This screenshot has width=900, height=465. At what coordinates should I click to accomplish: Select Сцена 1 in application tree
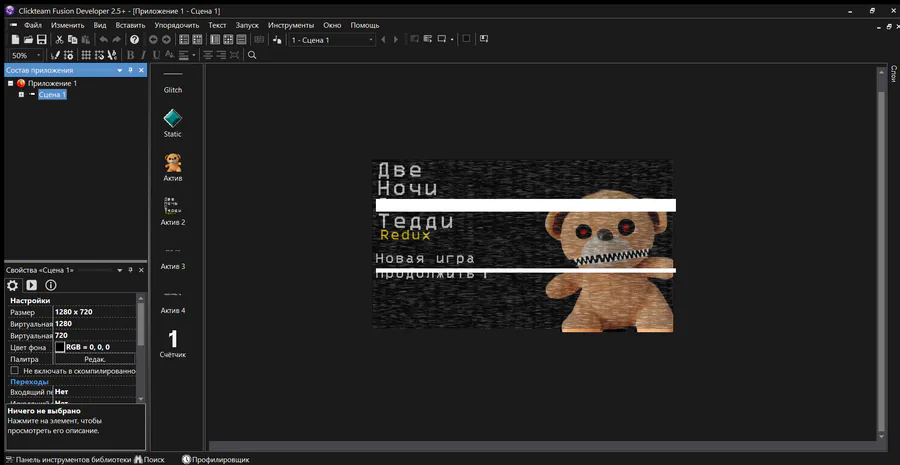point(52,95)
